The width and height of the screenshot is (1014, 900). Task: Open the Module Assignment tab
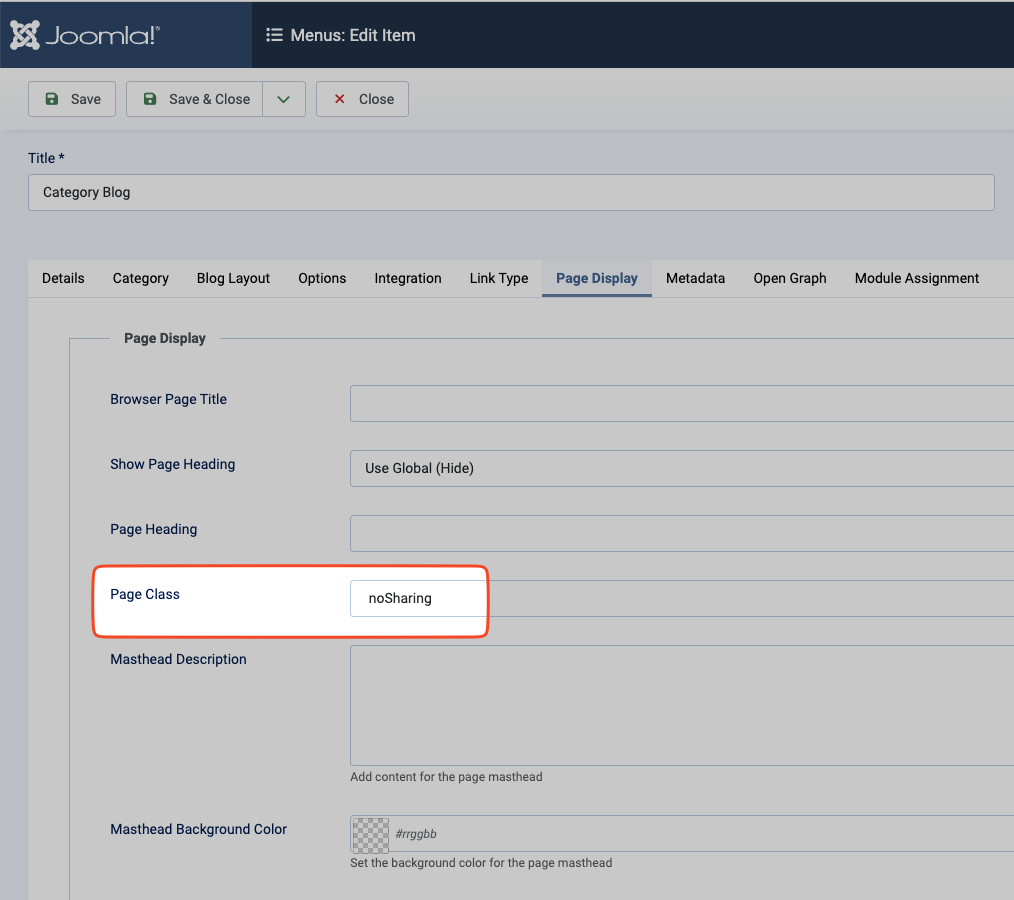pyautogui.click(x=917, y=278)
